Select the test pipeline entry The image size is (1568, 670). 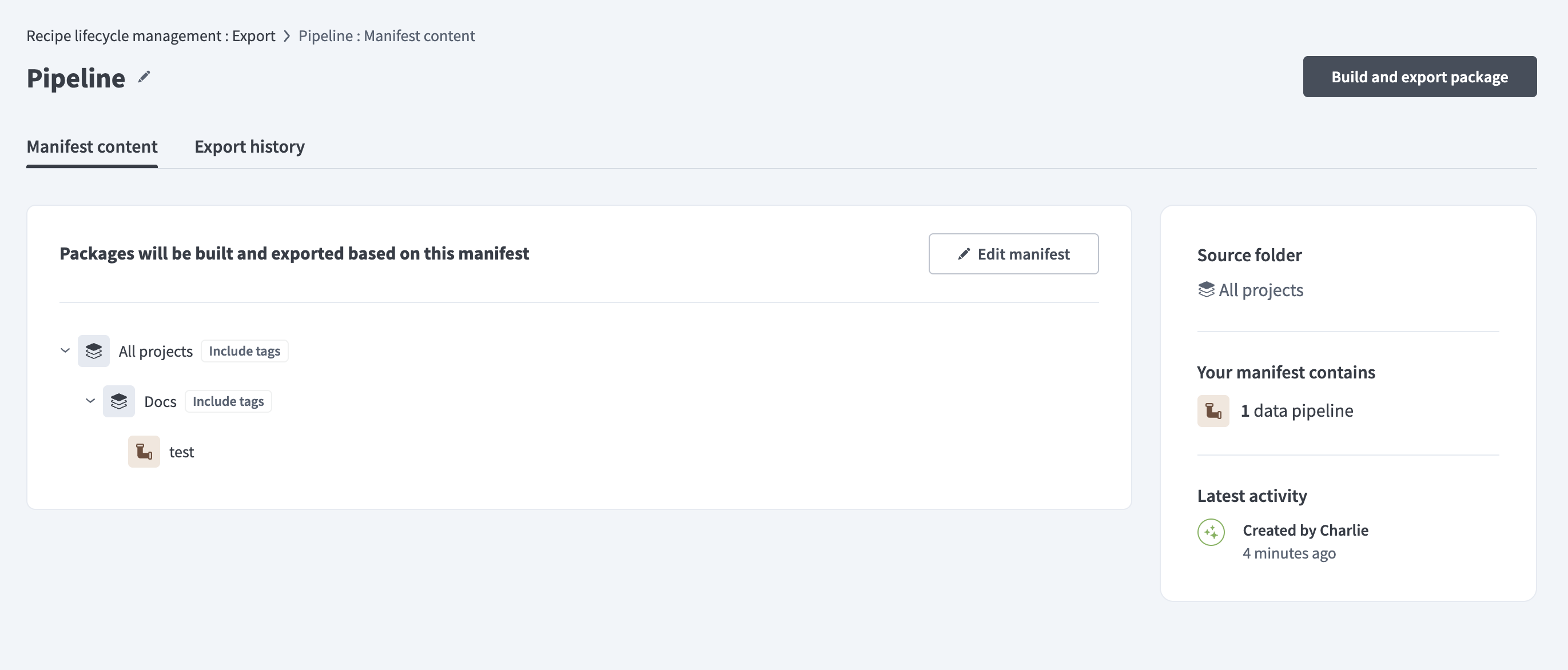(181, 452)
